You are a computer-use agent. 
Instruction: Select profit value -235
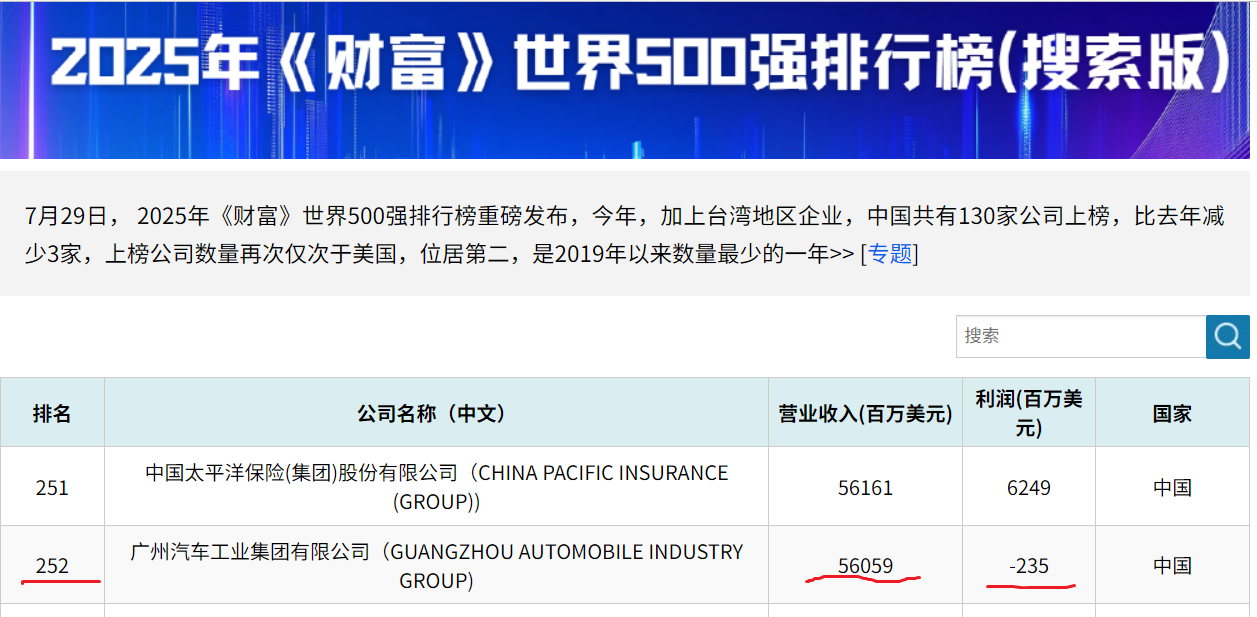coord(1029,566)
